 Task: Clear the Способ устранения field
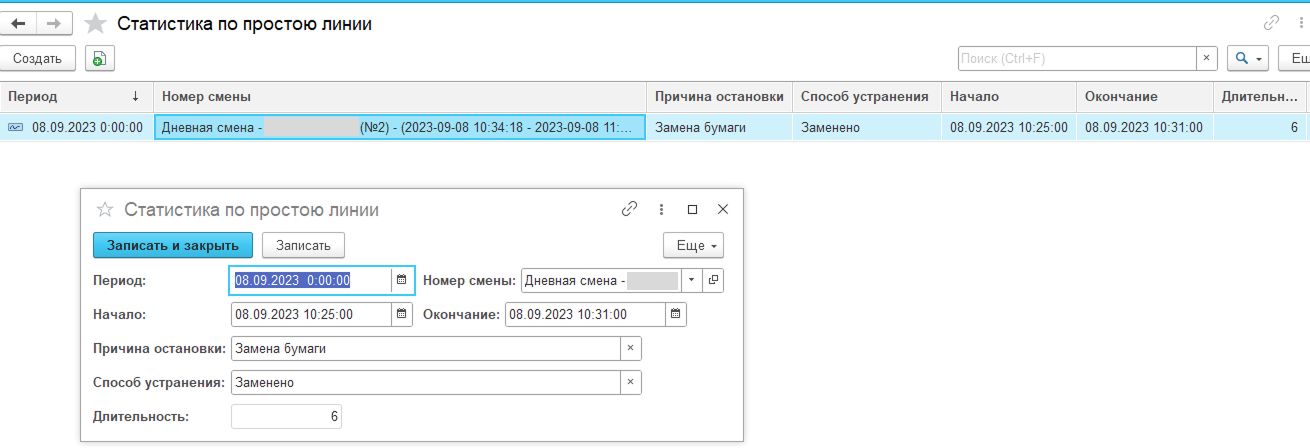630,383
